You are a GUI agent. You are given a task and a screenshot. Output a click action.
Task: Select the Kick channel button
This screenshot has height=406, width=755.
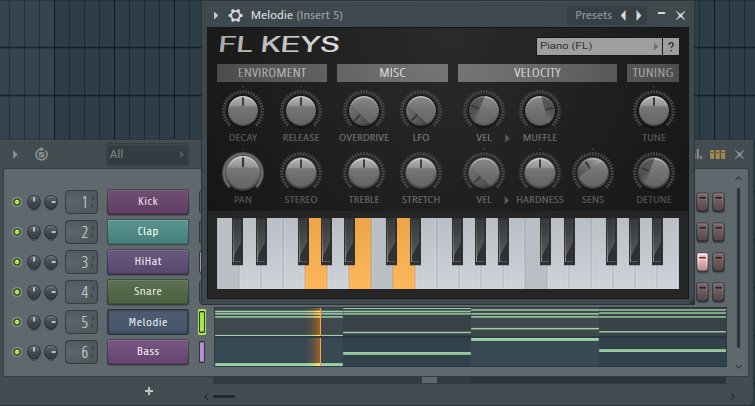coord(148,201)
